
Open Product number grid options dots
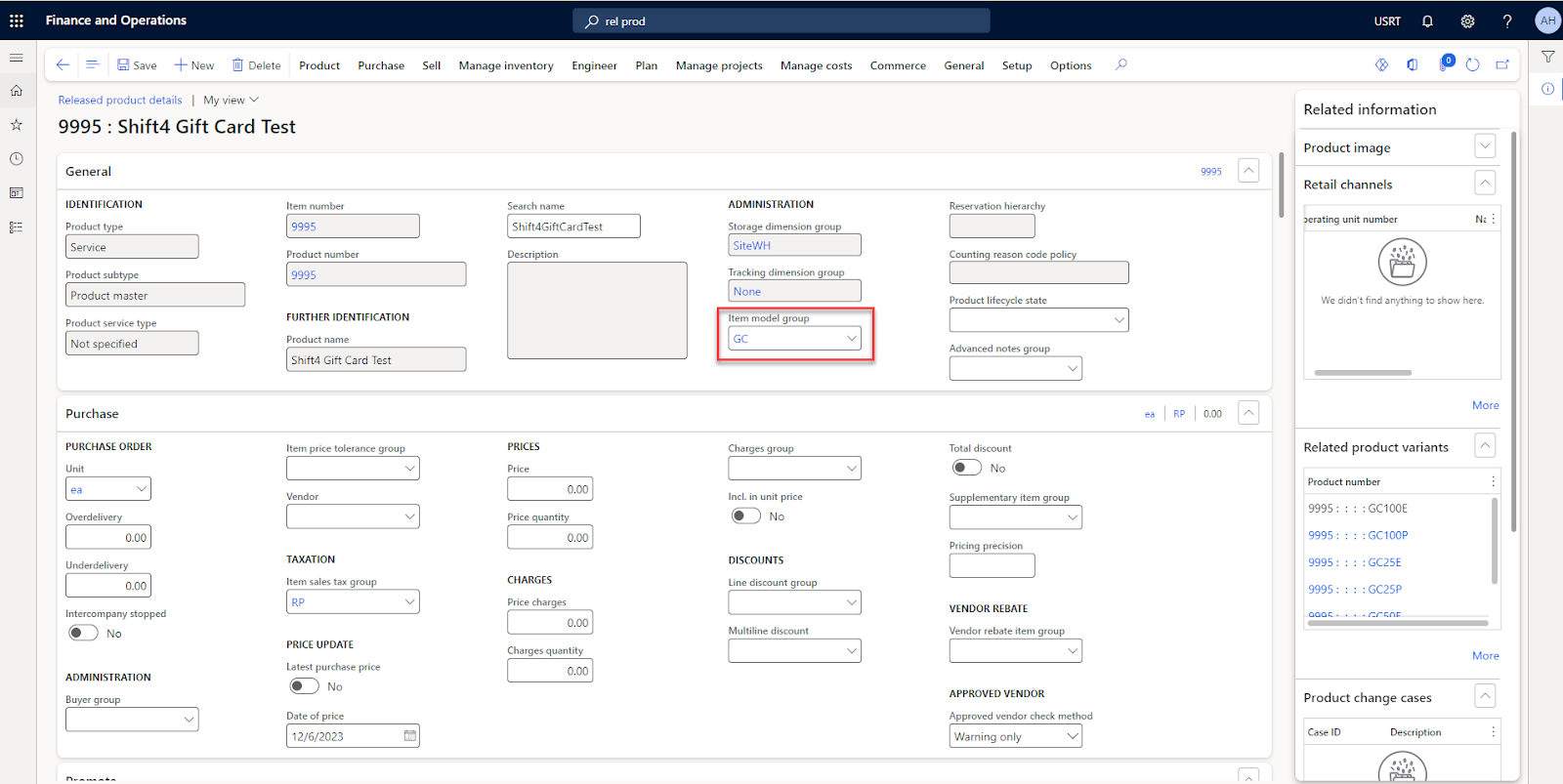1494,481
